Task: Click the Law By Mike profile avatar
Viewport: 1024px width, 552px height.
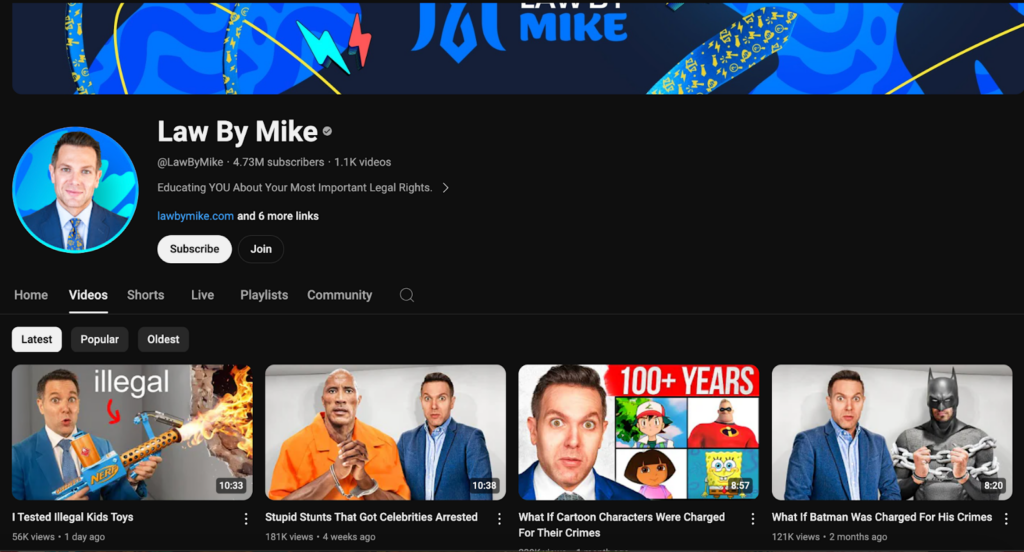Action: [x=75, y=190]
